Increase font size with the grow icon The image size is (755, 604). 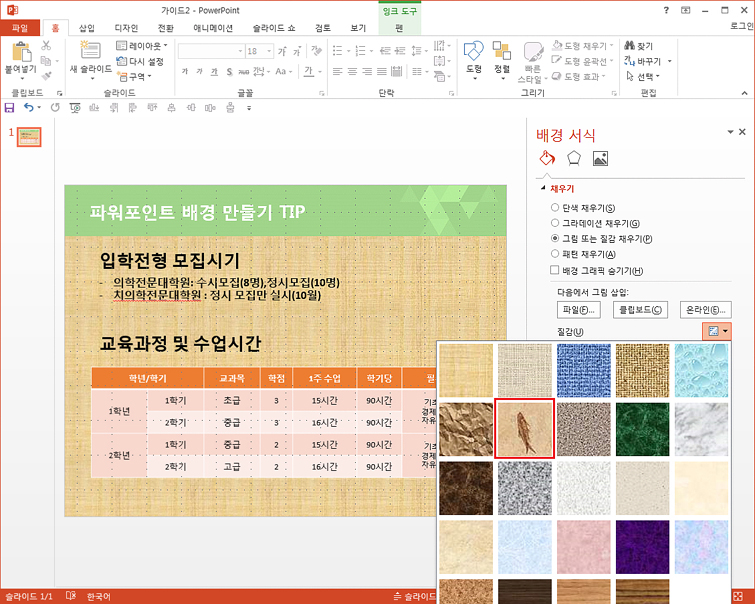tap(283, 51)
